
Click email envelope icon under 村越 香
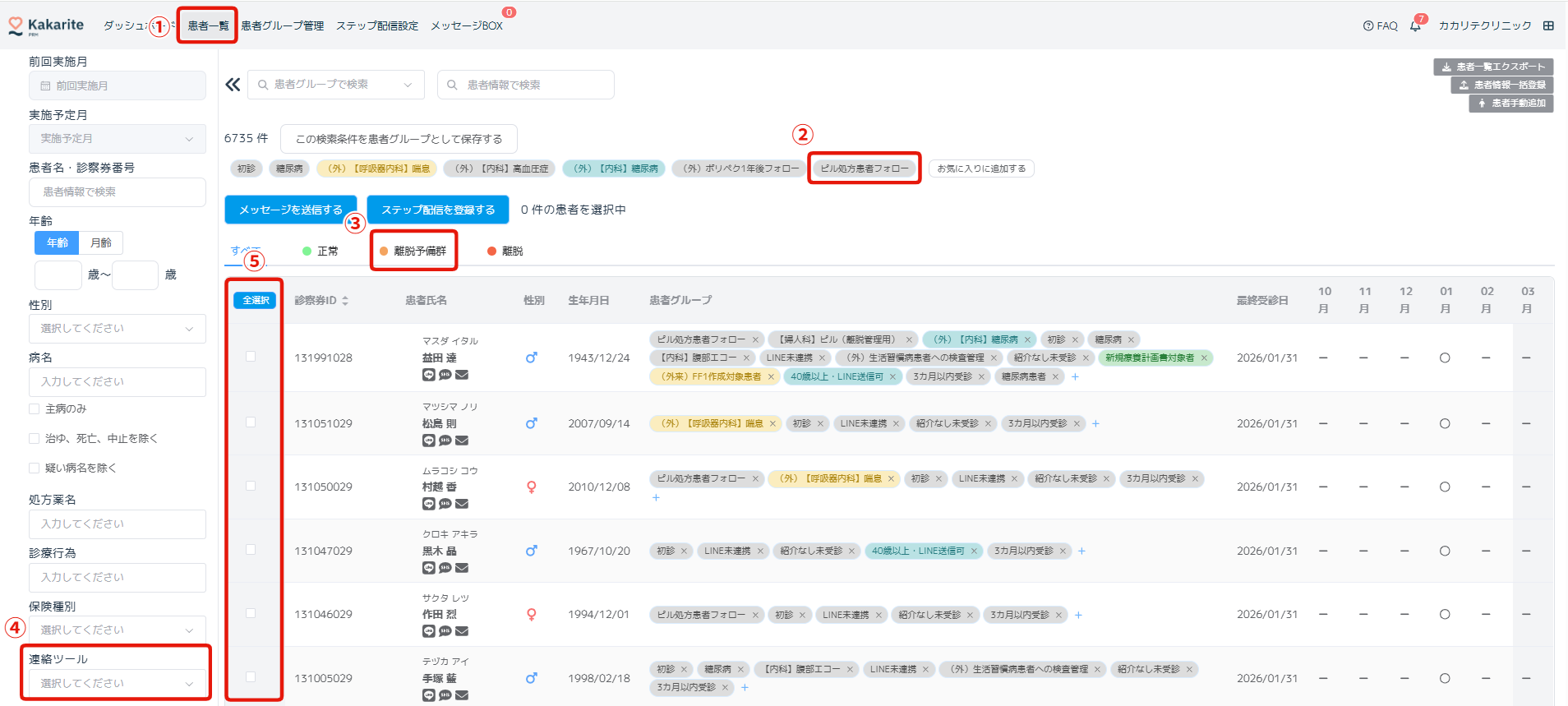point(462,504)
